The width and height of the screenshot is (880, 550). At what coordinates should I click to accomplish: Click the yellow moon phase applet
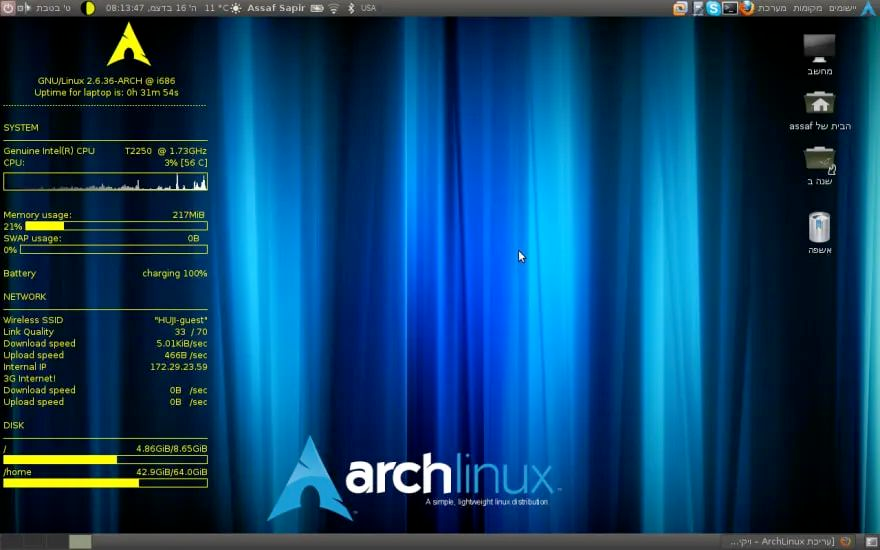[88, 8]
